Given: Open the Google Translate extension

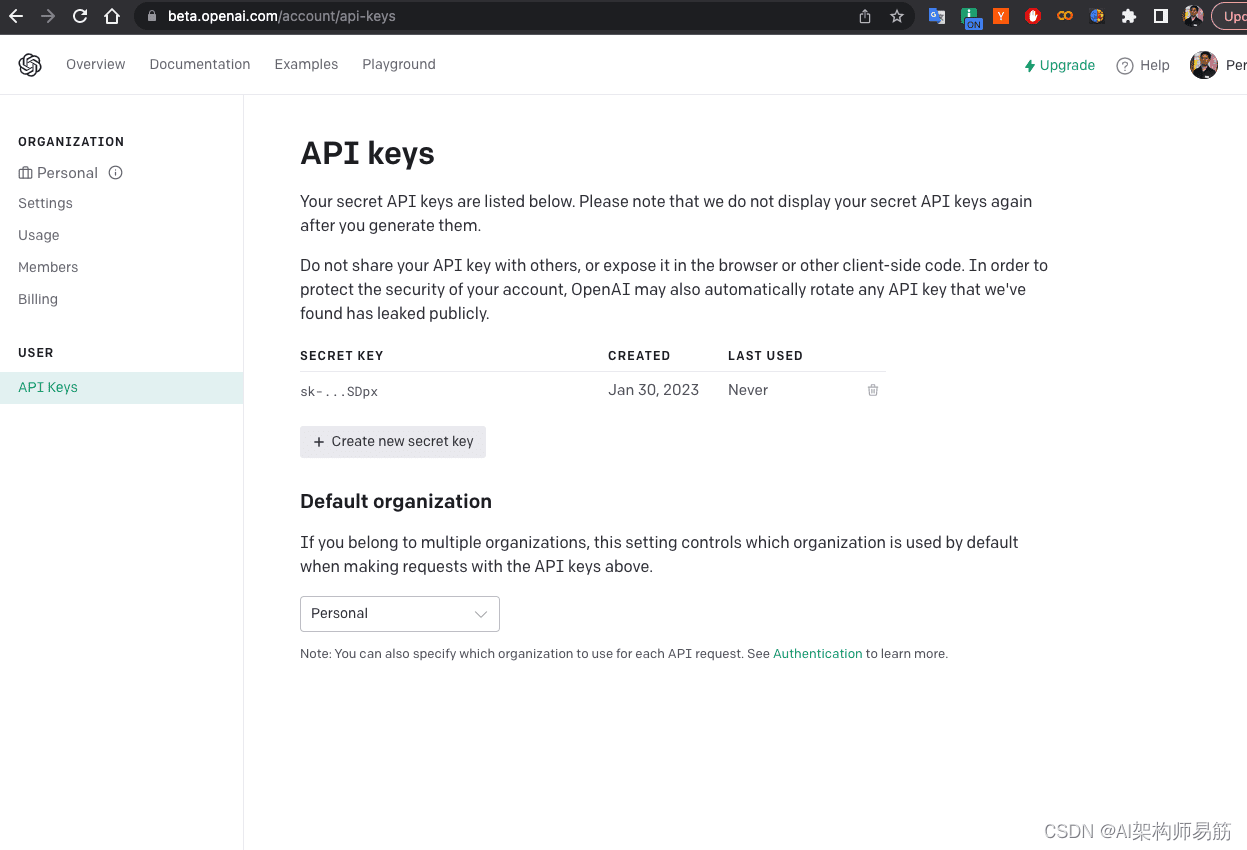Looking at the screenshot, I should 937,16.
